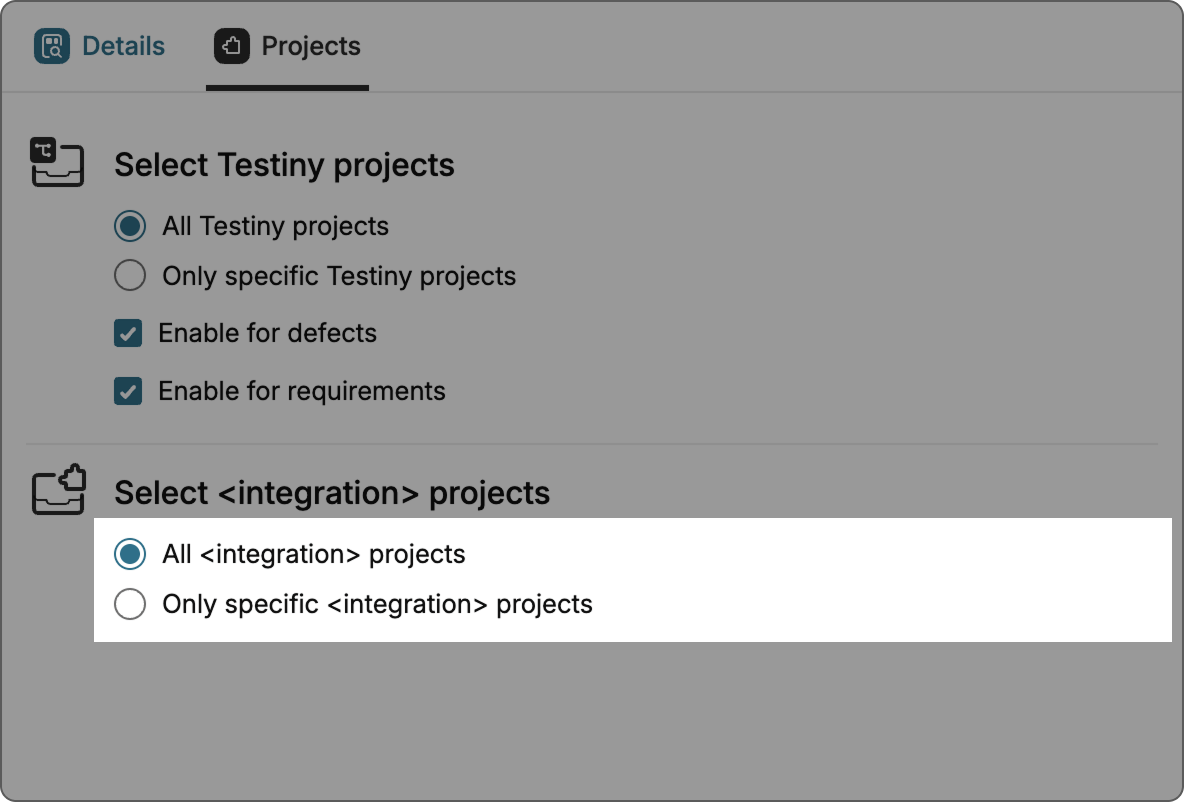1184x802 pixels.
Task: Click the Select <integration> projects heading
Action: click(332, 493)
